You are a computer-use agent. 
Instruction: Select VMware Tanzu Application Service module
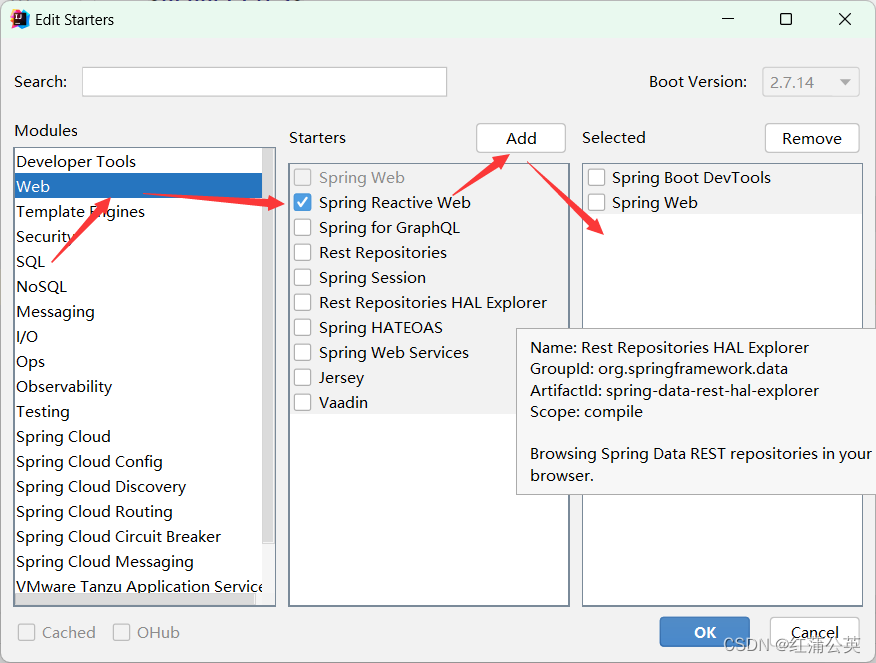pyautogui.click(x=139, y=585)
